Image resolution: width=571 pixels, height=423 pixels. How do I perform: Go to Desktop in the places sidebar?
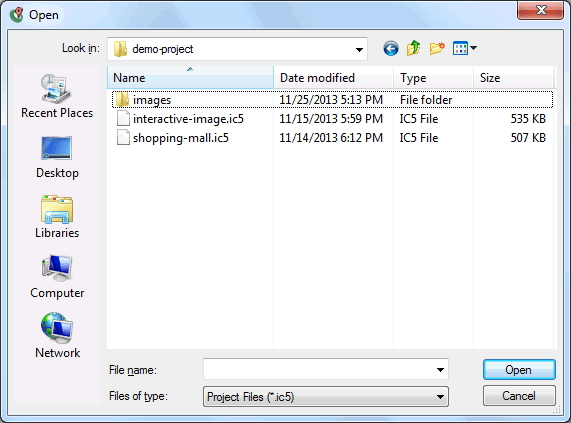click(57, 158)
